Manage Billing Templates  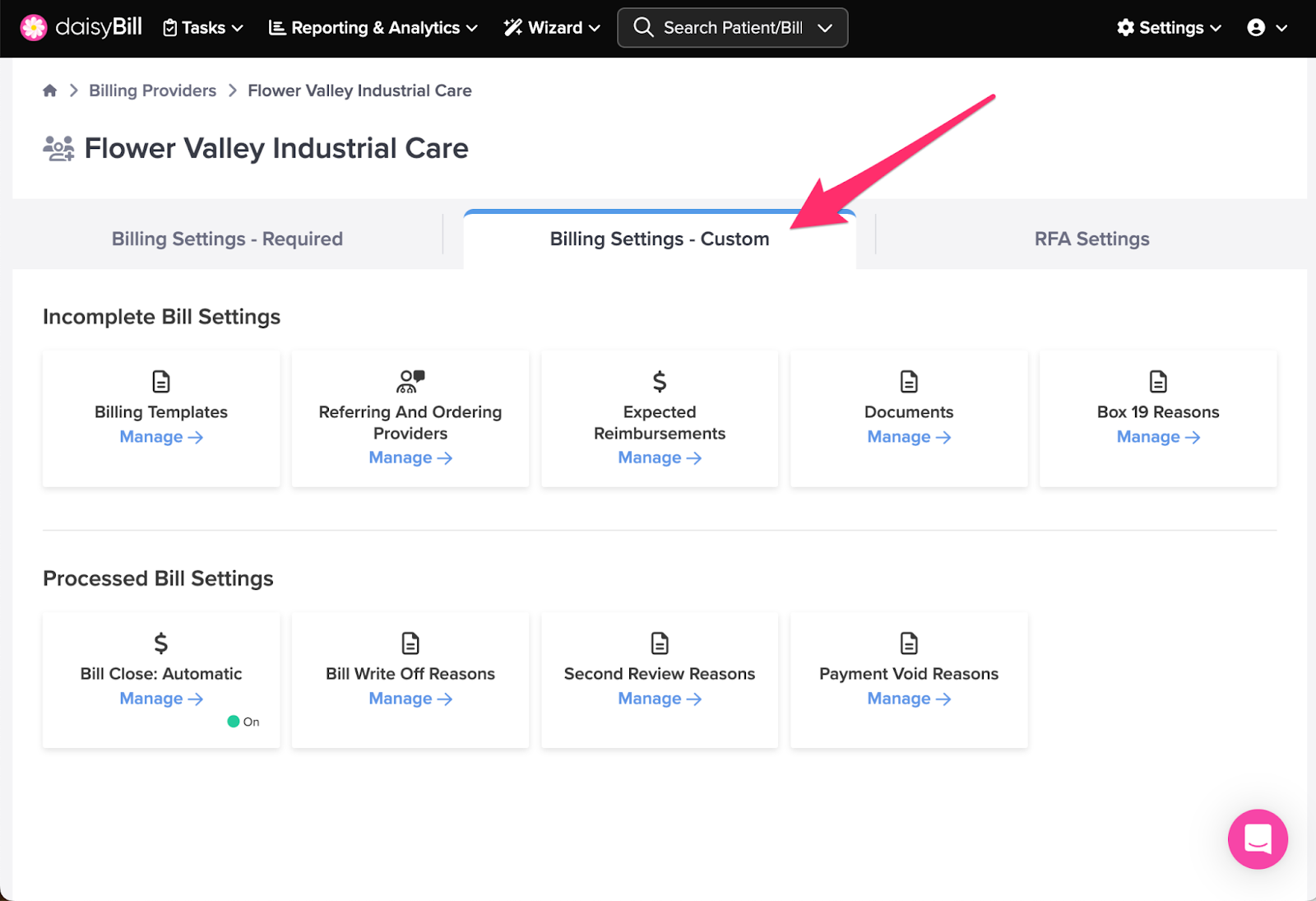[161, 437]
